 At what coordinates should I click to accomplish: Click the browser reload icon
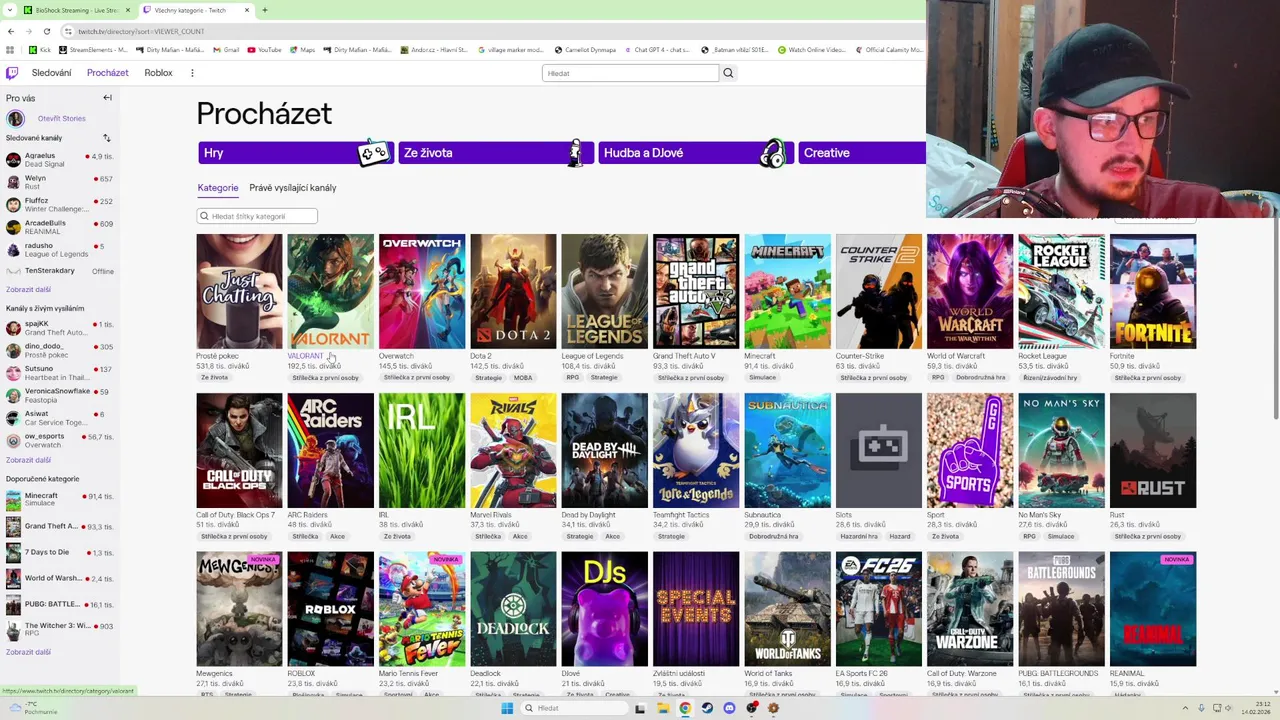46,31
